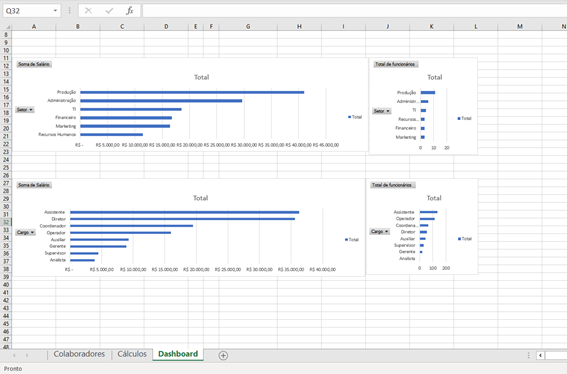Click the Total legend in cargo employee chart
The image size is (567, 374).
(x=465, y=239)
